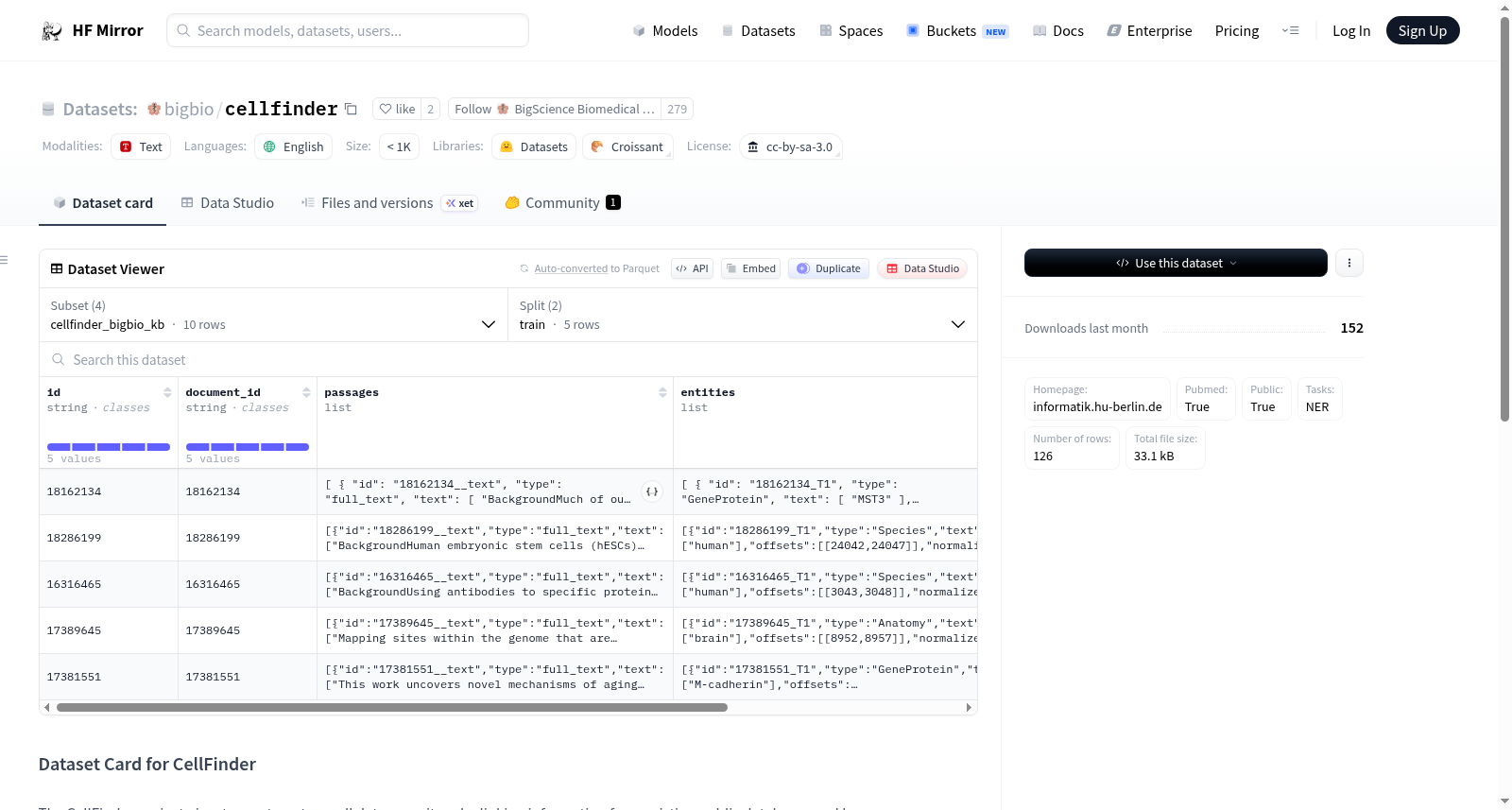Open Files and versions tab
Screen dimensions: 1512x810
click(389, 203)
